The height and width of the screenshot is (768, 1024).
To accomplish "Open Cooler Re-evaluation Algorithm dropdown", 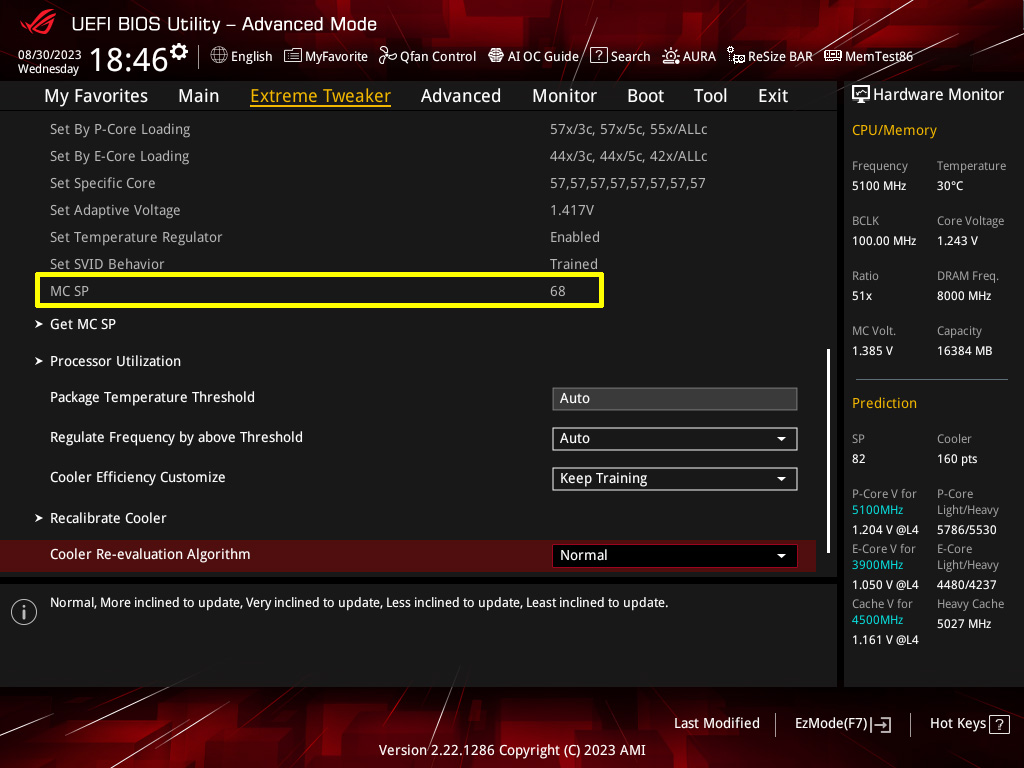I will tap(674, 556).
